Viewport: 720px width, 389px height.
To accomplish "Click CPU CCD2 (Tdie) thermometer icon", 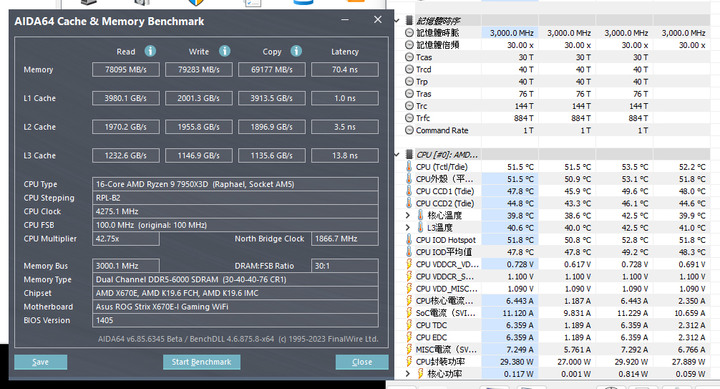I will (x=409, y=203).
